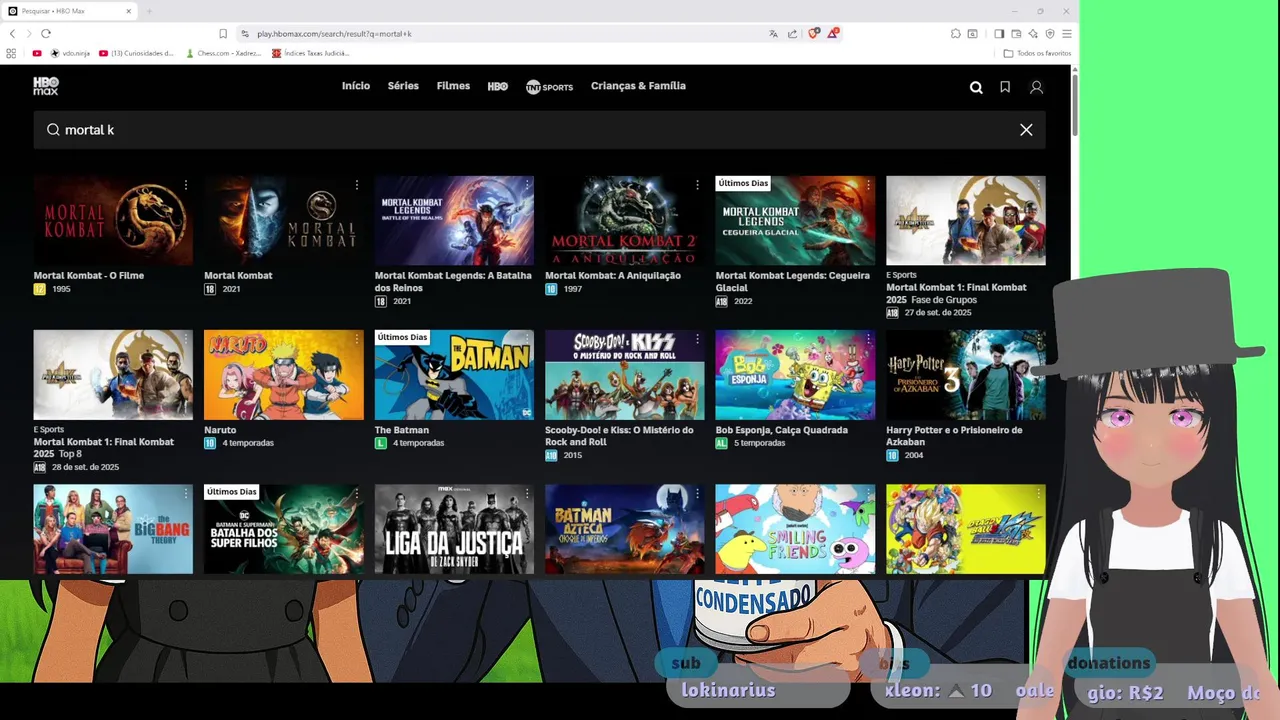
Task: Open the vdo.ninja bookmark
Action: [x=70, y=53]
